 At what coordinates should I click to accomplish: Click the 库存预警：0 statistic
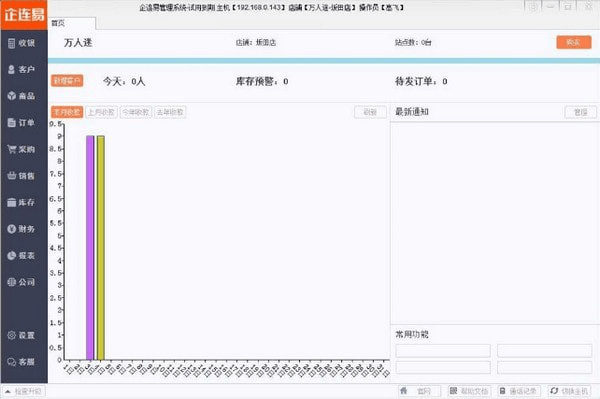262,81
